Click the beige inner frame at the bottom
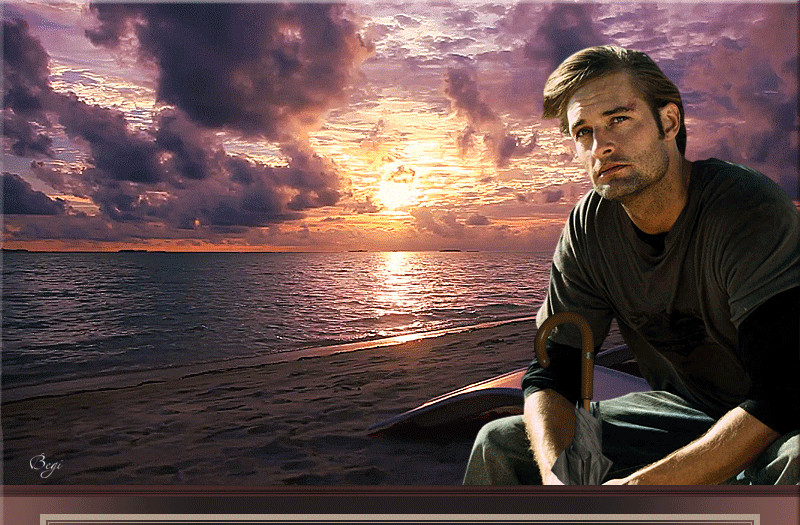The width and height of the screenshot is (800, 525). pyautogui.click(x=400, y=519)
